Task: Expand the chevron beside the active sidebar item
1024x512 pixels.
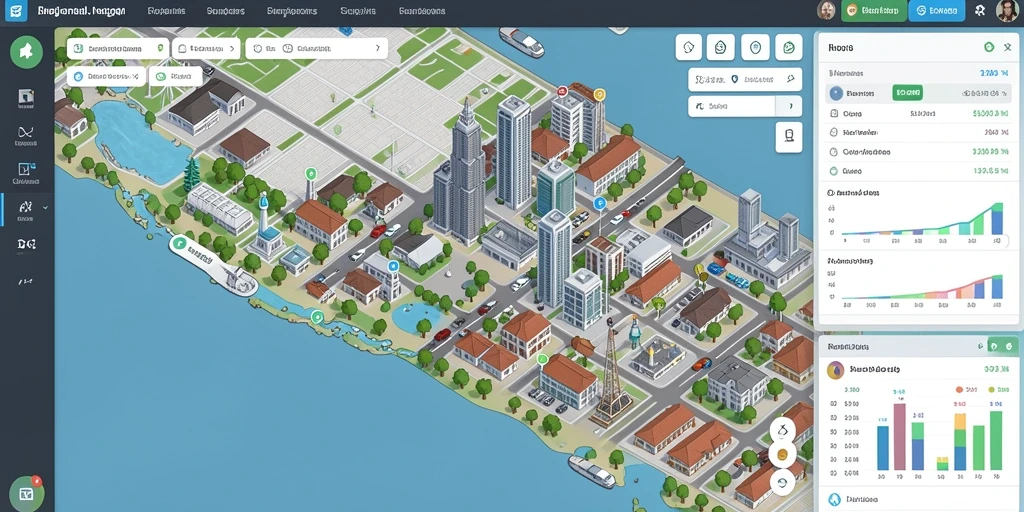Action: pyautogui.click(x=45, y=207)
